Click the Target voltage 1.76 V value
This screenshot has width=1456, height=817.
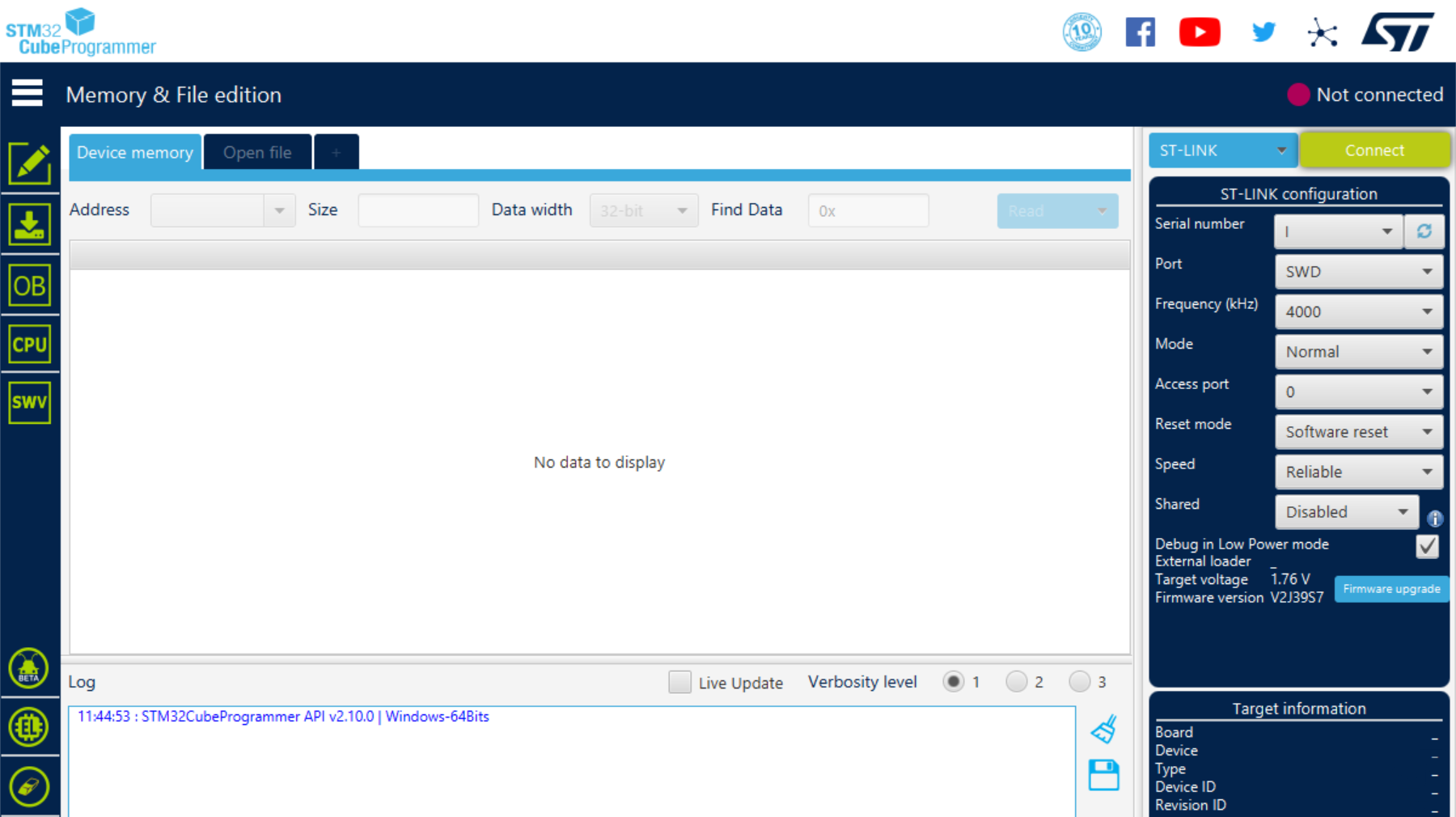pos(1290,579)
